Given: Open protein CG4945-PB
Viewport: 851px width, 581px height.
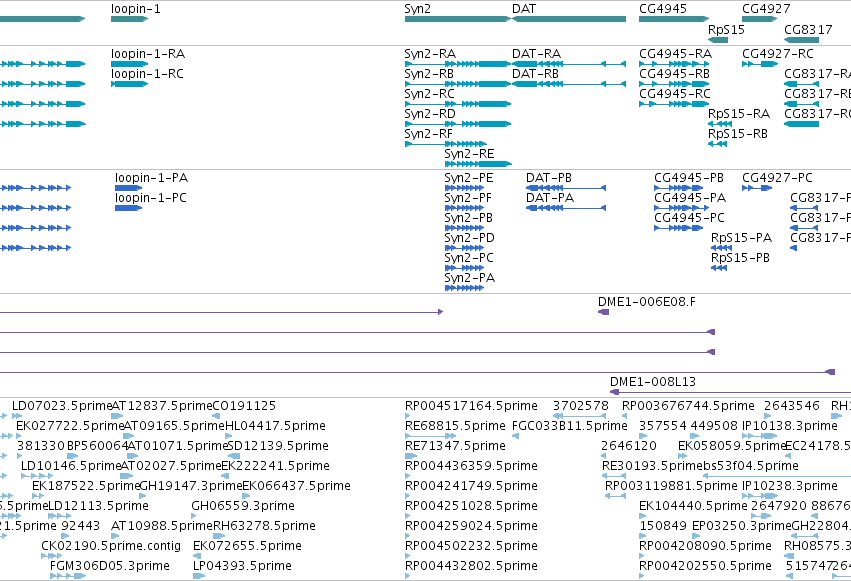Looking at the screenshot, I should (x=679, y=188).
